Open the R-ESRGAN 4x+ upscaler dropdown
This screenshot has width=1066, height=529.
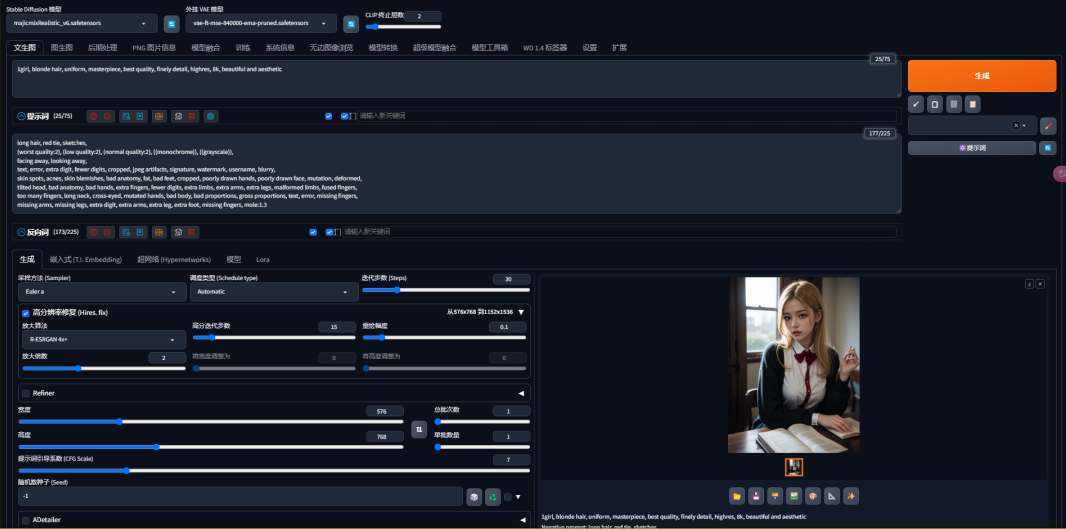pos(102,340)
